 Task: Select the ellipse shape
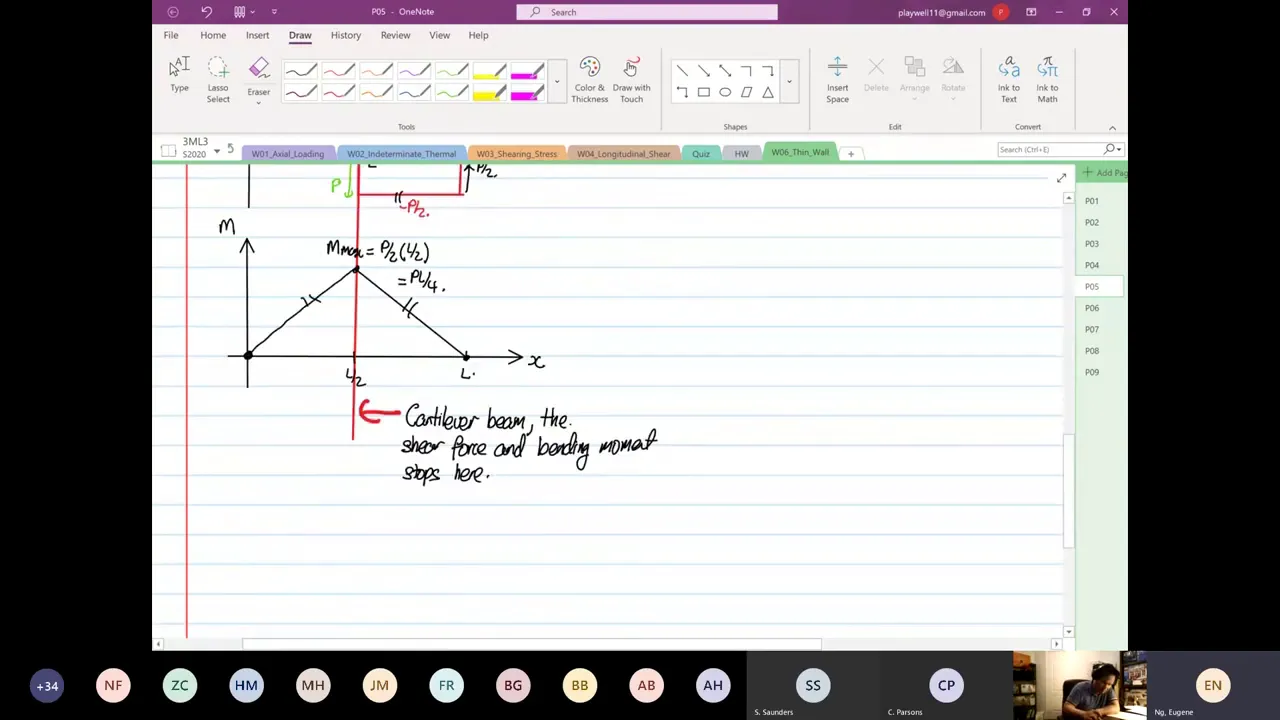pyautogui.click(x=725, y=92)
